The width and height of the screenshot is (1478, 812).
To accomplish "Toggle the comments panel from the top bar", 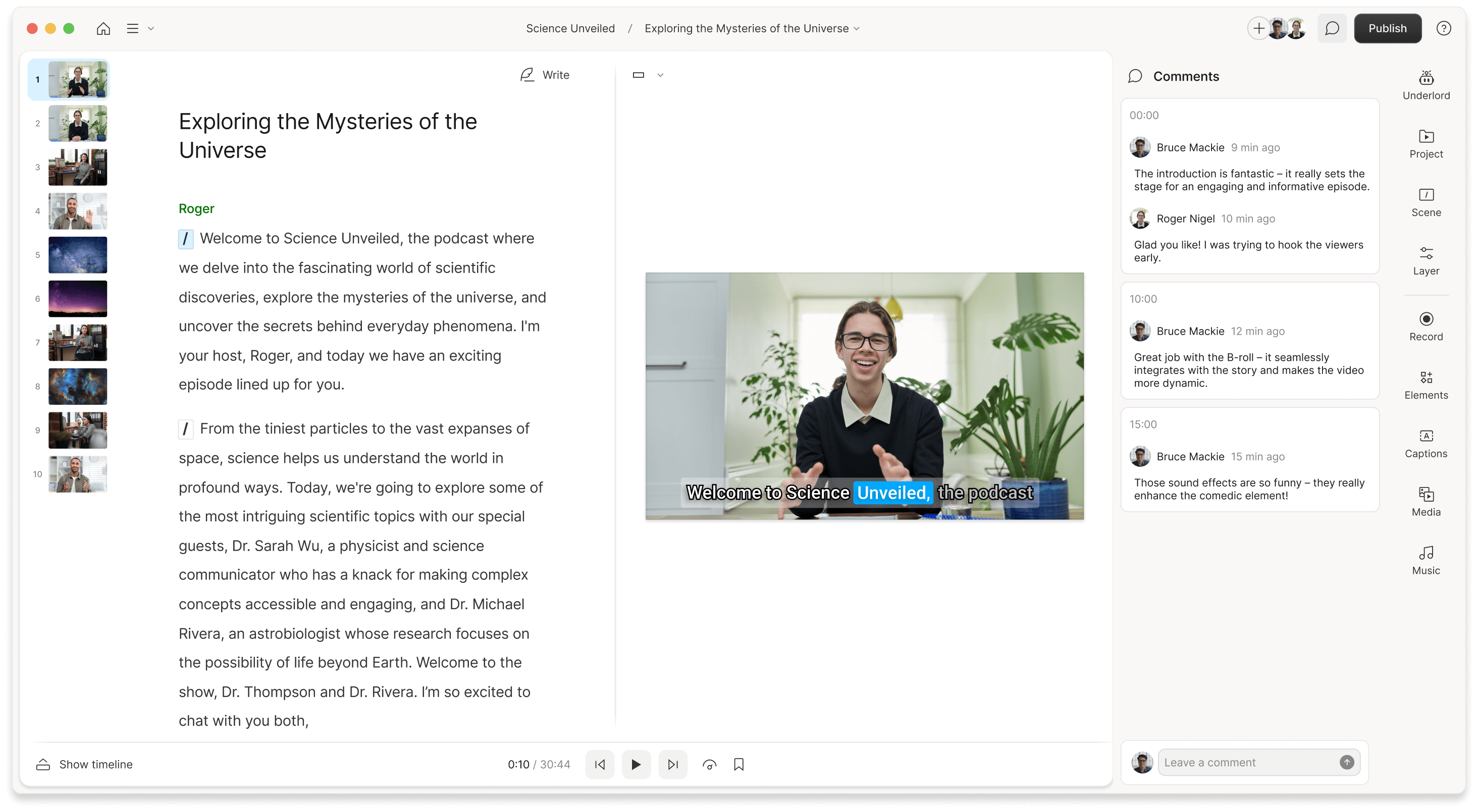I will click(x=1332, y=28).
